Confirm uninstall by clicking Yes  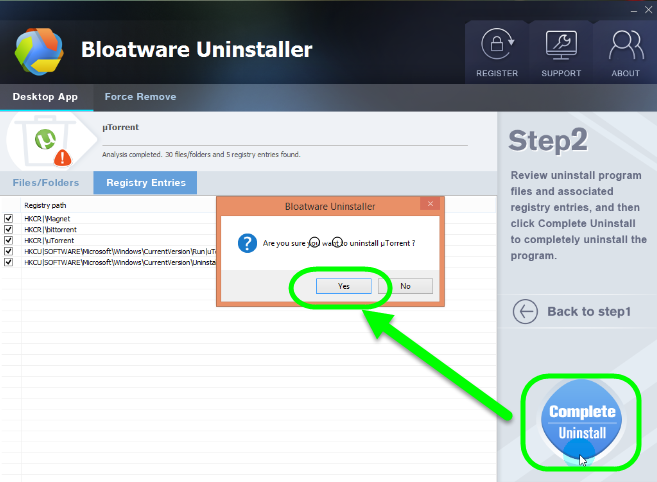[x=344, y=286]
